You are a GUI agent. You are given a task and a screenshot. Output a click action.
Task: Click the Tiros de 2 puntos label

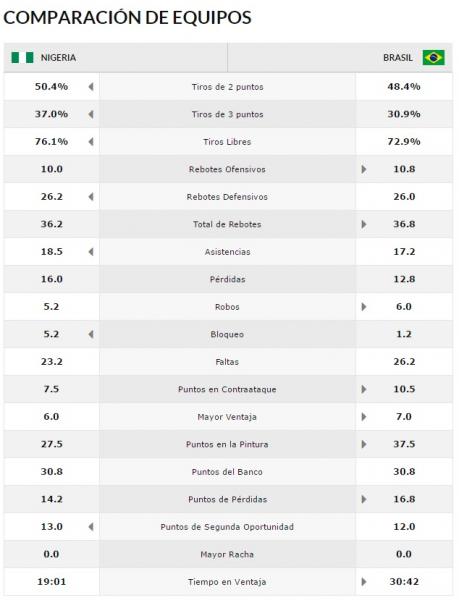click(228, 87)
